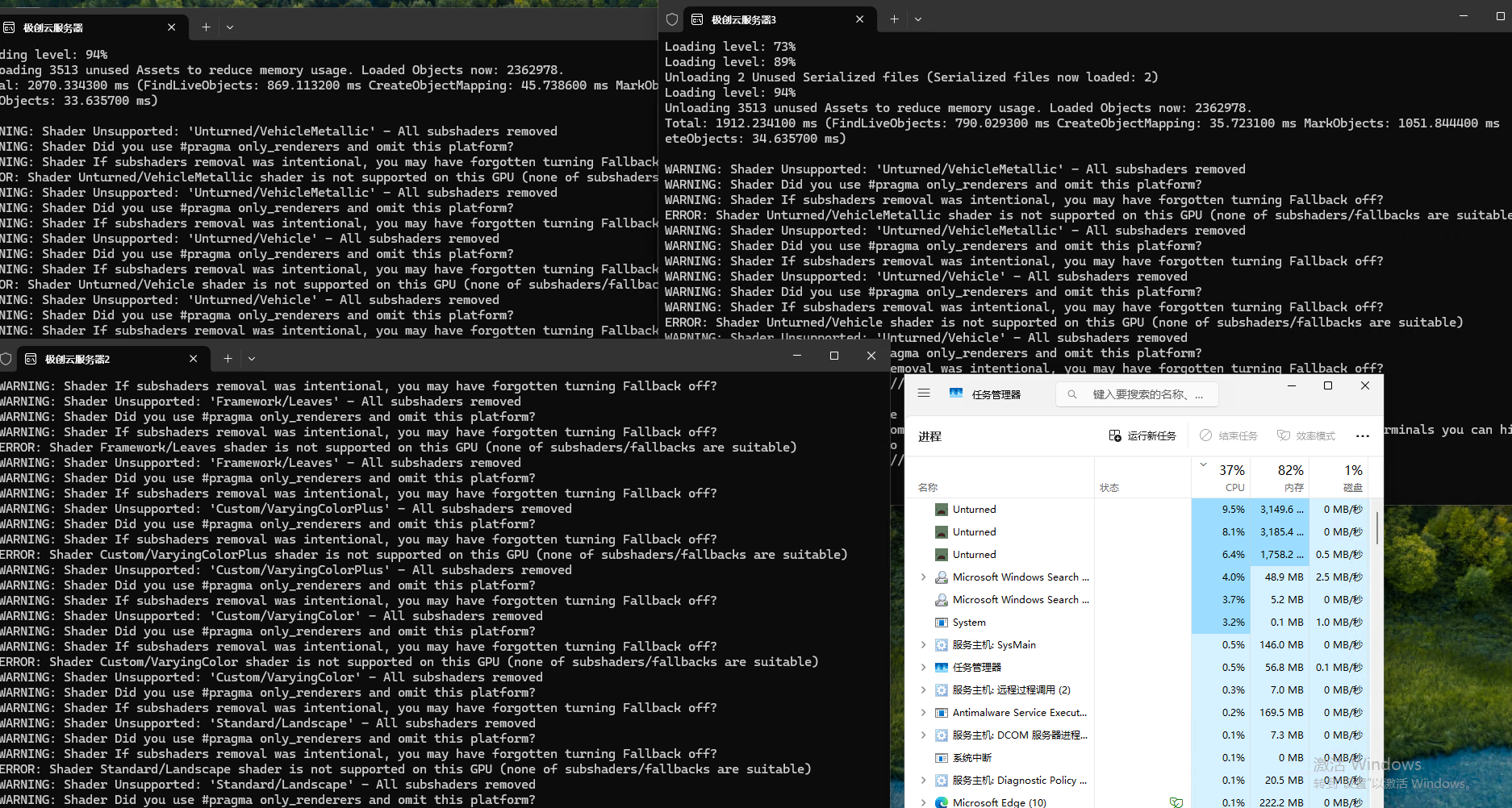
Task: Click the Task Manager app icon in title bar
Action: click(956, 394)
